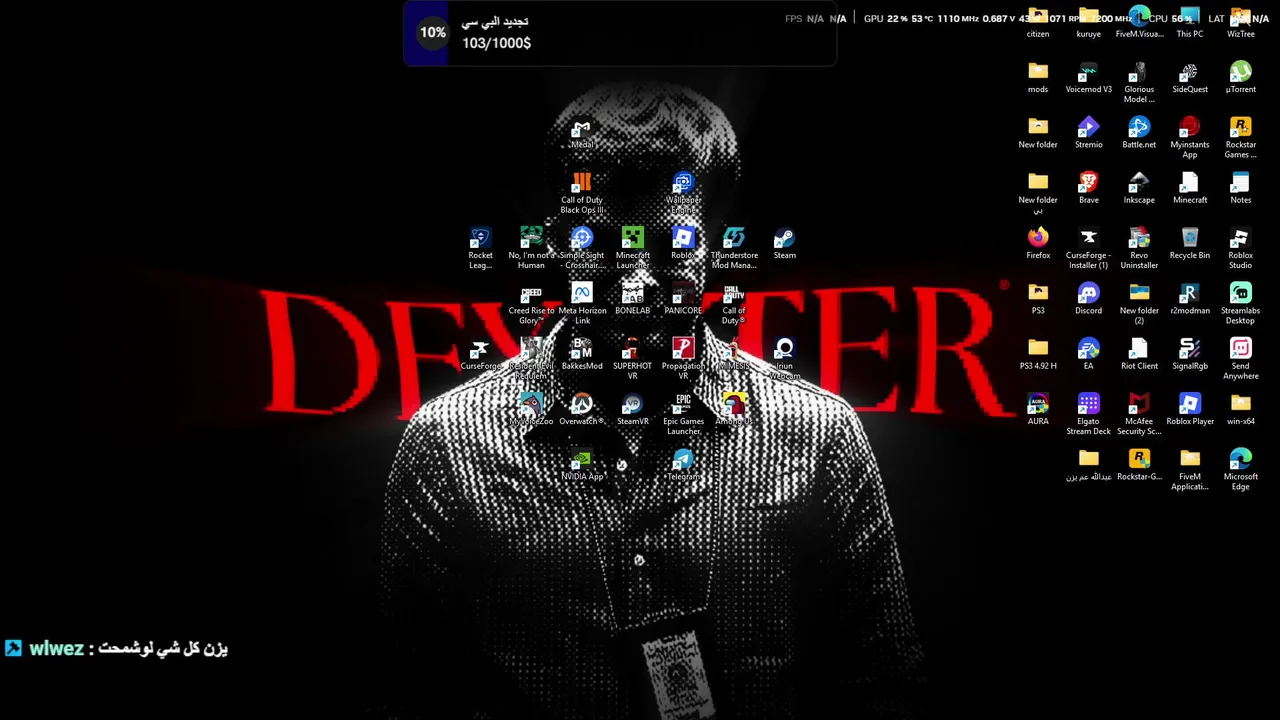
Task: Open Revo Uninstaller
Action: click(1139, 247)
